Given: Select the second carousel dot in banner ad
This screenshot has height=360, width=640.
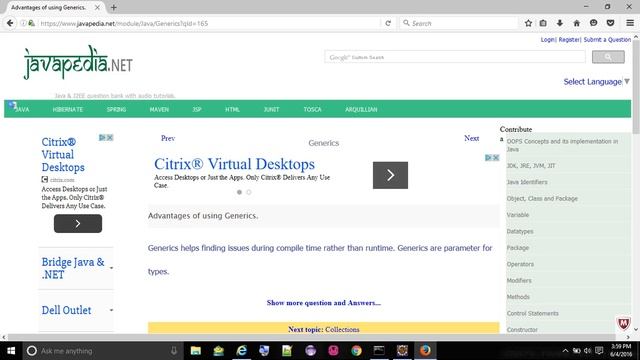Looking at the screenshot, I should click(249, 192).
